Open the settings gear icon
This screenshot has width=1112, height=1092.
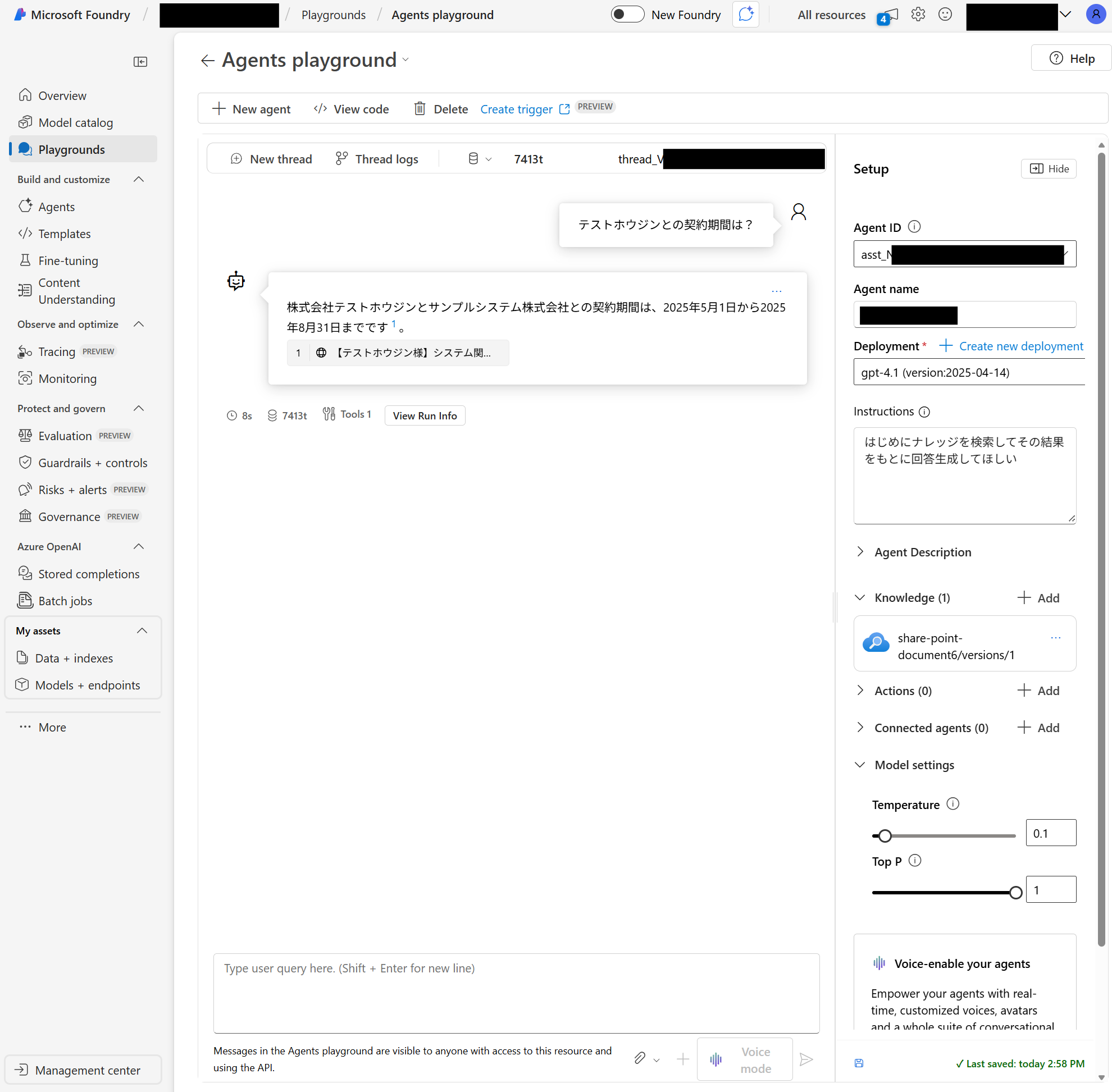click(x=918, y=15)
